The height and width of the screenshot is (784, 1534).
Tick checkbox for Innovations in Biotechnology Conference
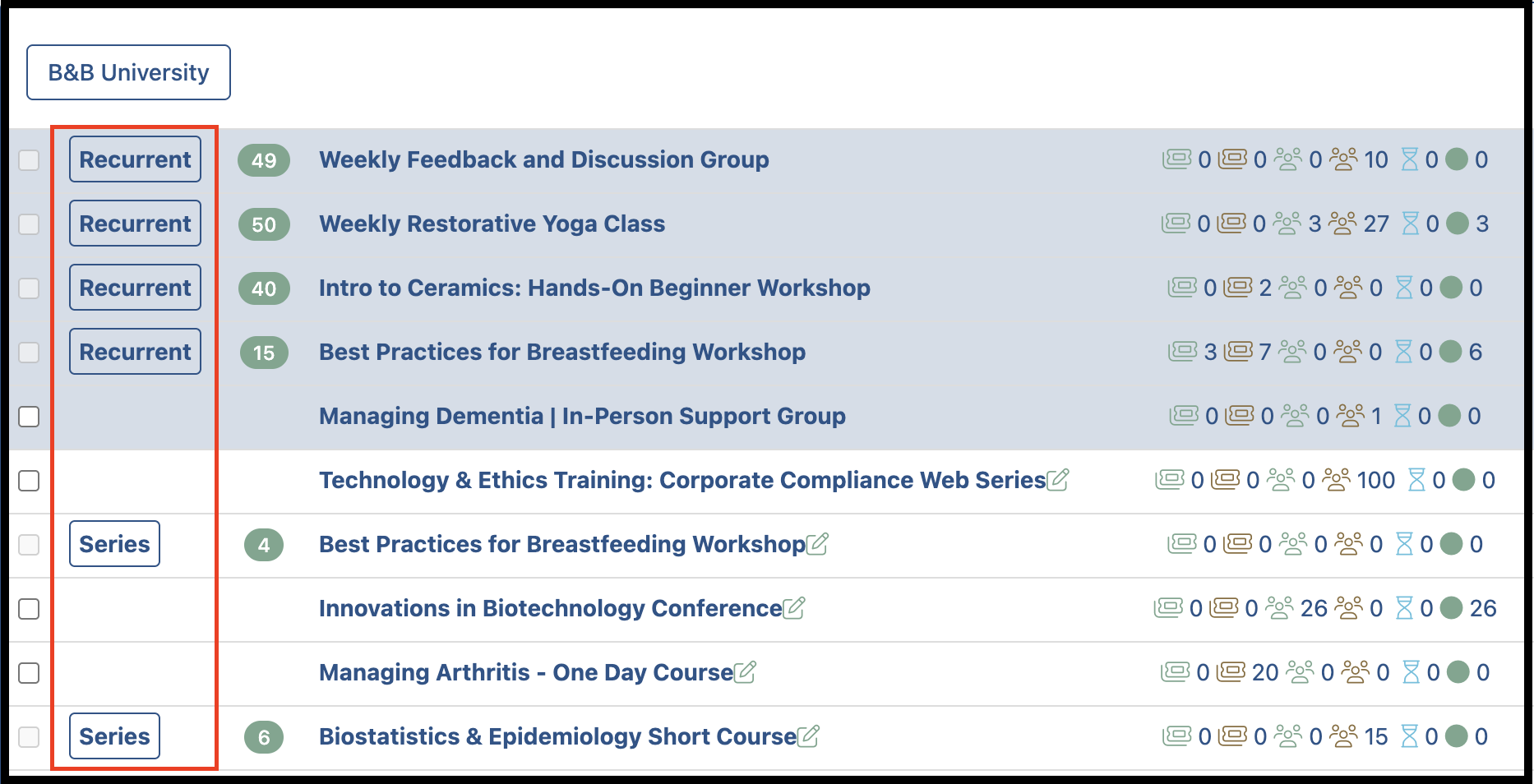click(29, 609)
